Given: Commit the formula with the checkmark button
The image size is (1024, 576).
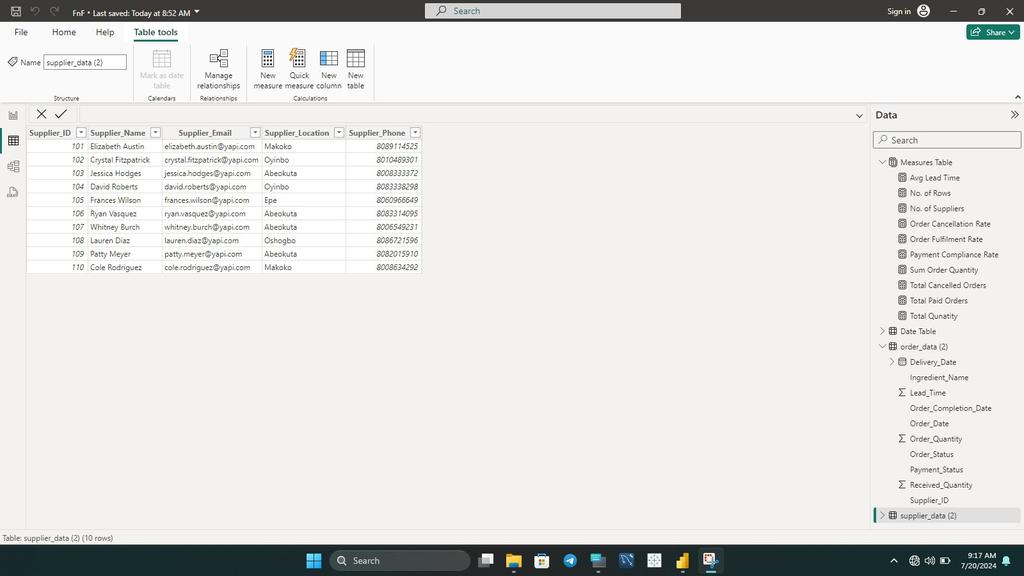Looking at the screenshot, I should (61, 114).
